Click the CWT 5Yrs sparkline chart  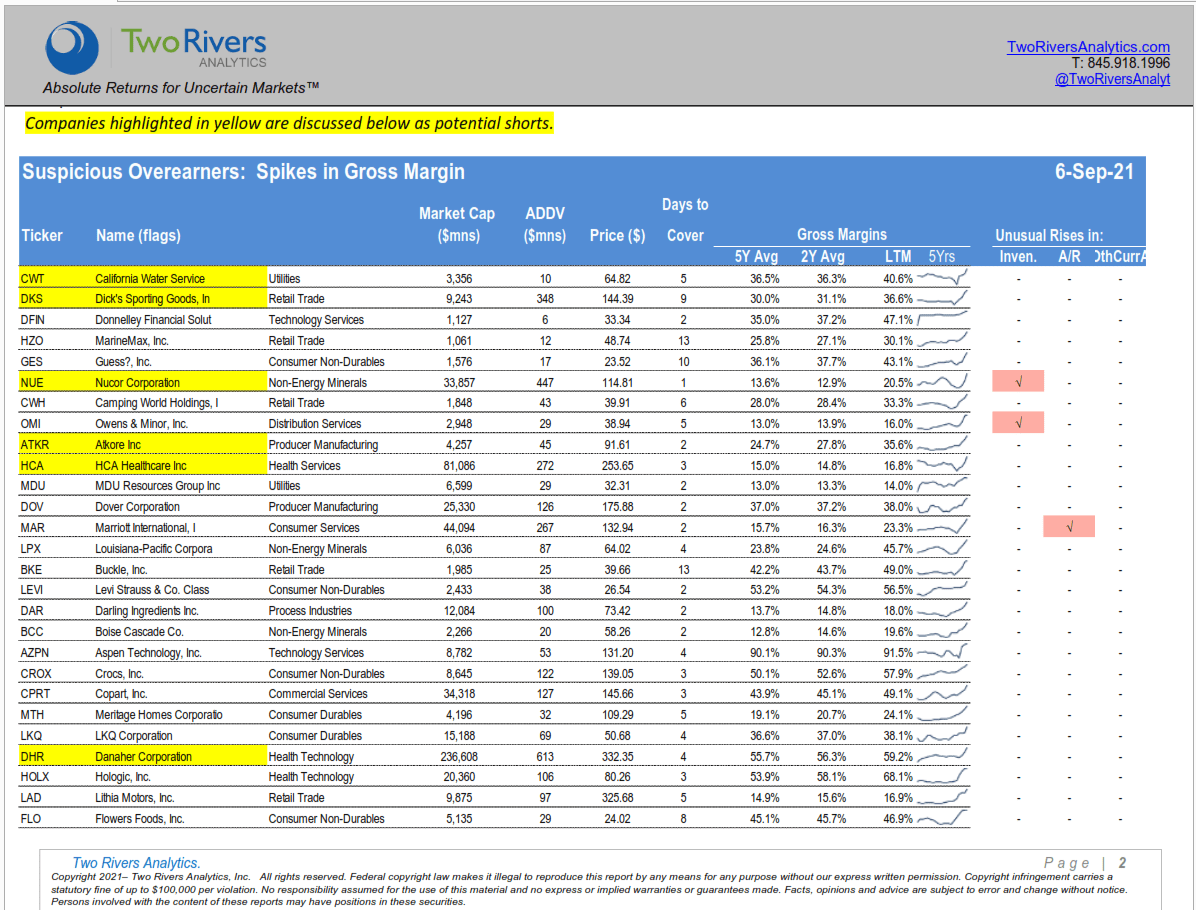click(942, 278)
